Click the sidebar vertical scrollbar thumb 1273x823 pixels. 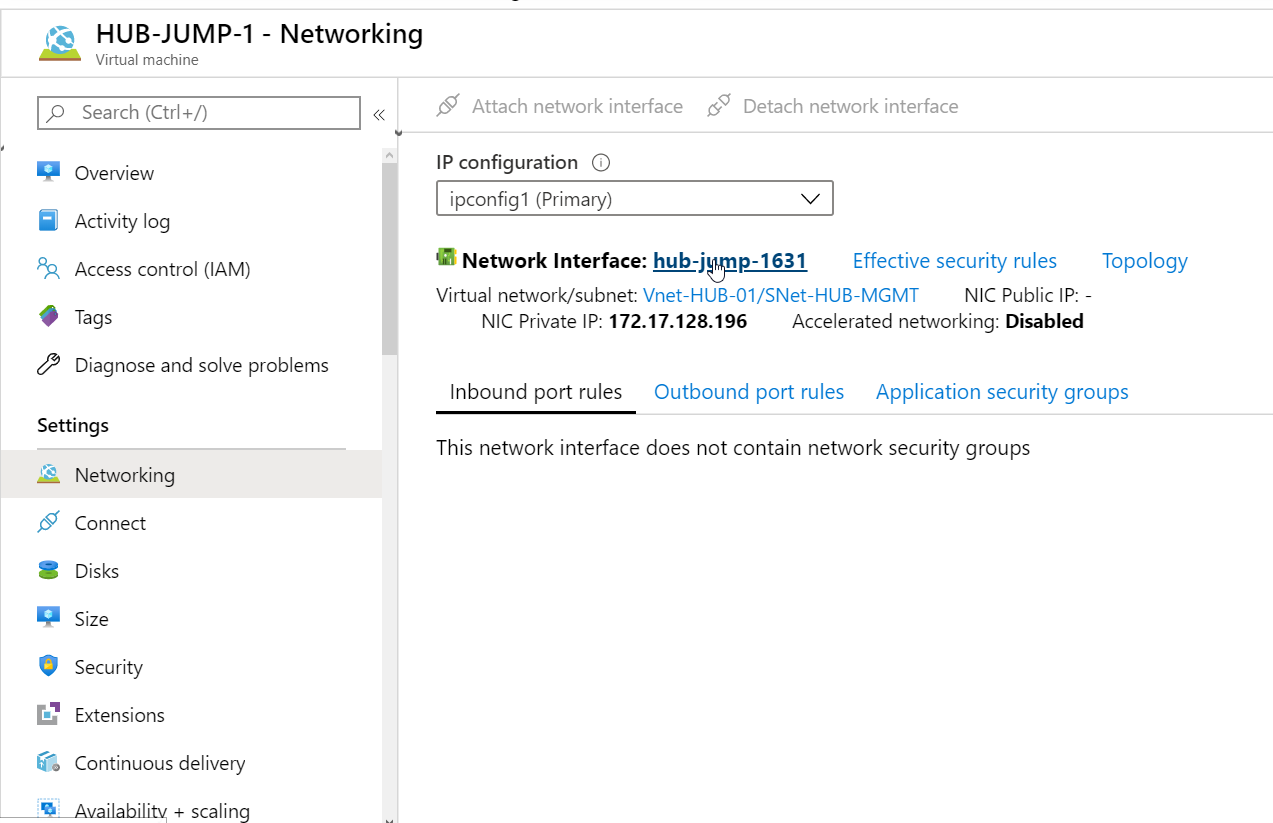point(390,258)
